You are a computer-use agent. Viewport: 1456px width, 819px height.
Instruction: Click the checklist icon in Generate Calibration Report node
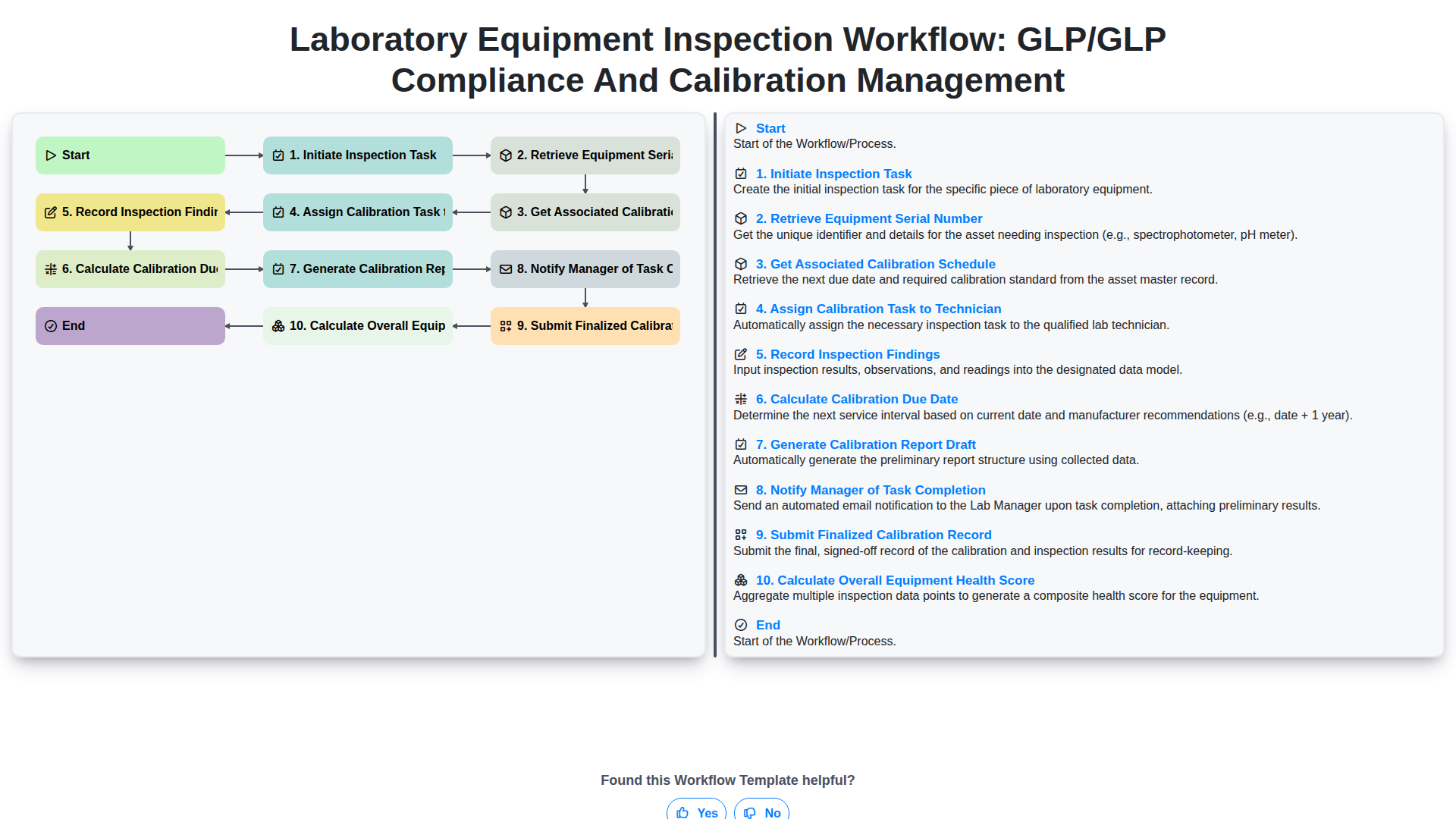pyautogui.click(x=278, y=269)
